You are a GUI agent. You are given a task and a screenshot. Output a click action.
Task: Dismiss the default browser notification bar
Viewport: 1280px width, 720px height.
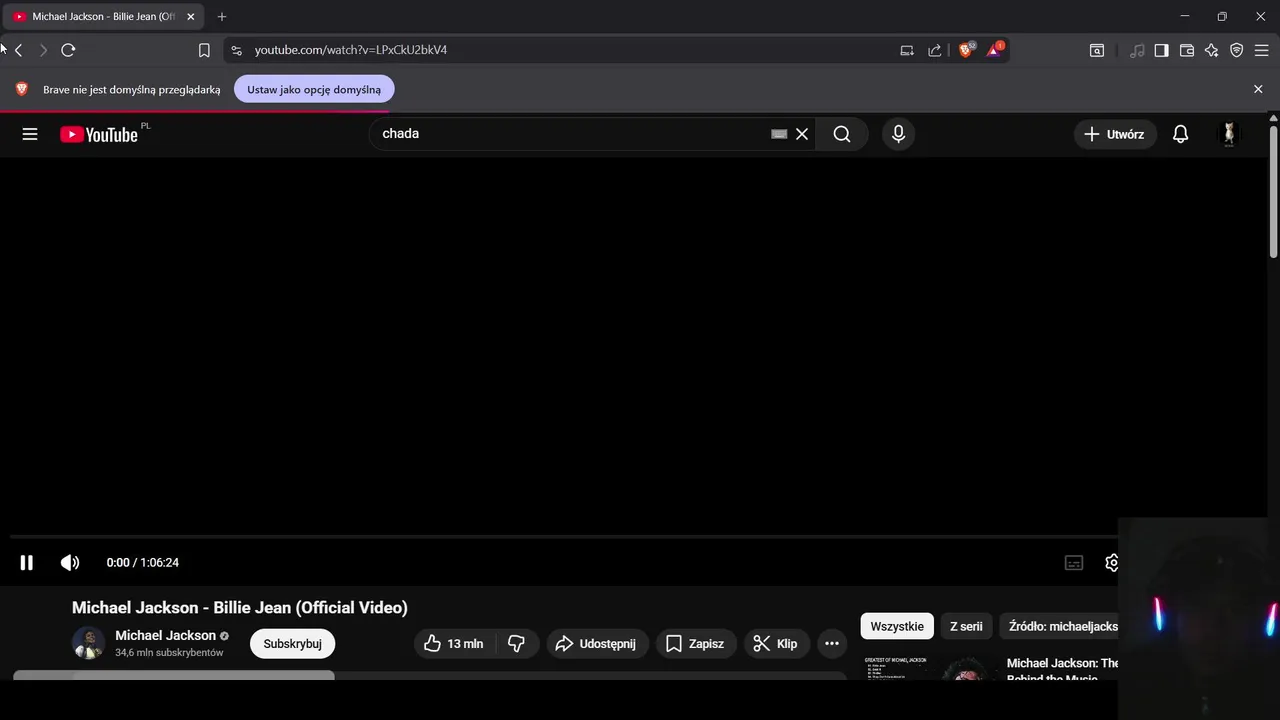click(x=1258, y=89)
